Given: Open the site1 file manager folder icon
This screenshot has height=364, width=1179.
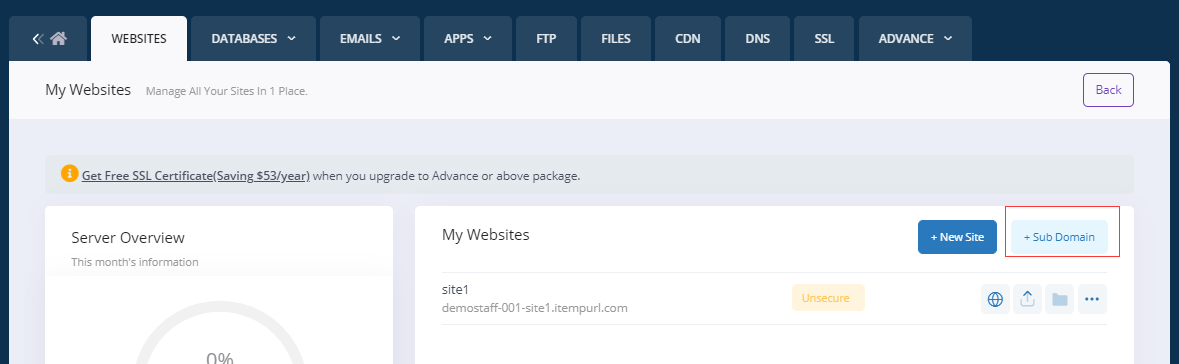Looking at the screenshot, I should 1059,299.
